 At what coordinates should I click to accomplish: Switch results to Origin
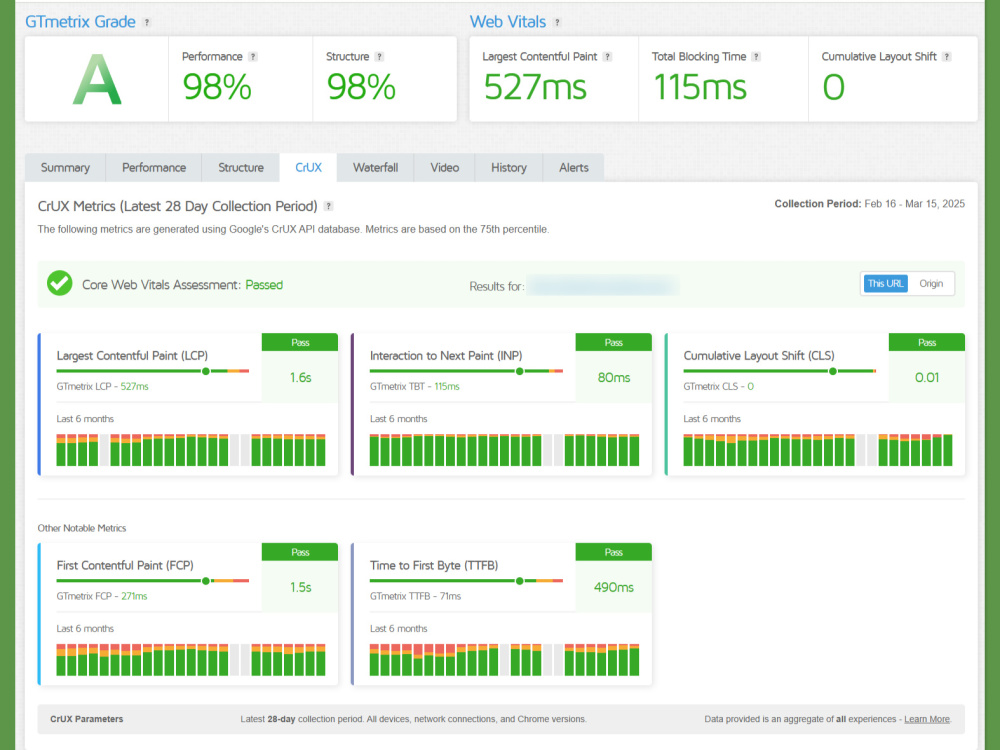(931, 284)
